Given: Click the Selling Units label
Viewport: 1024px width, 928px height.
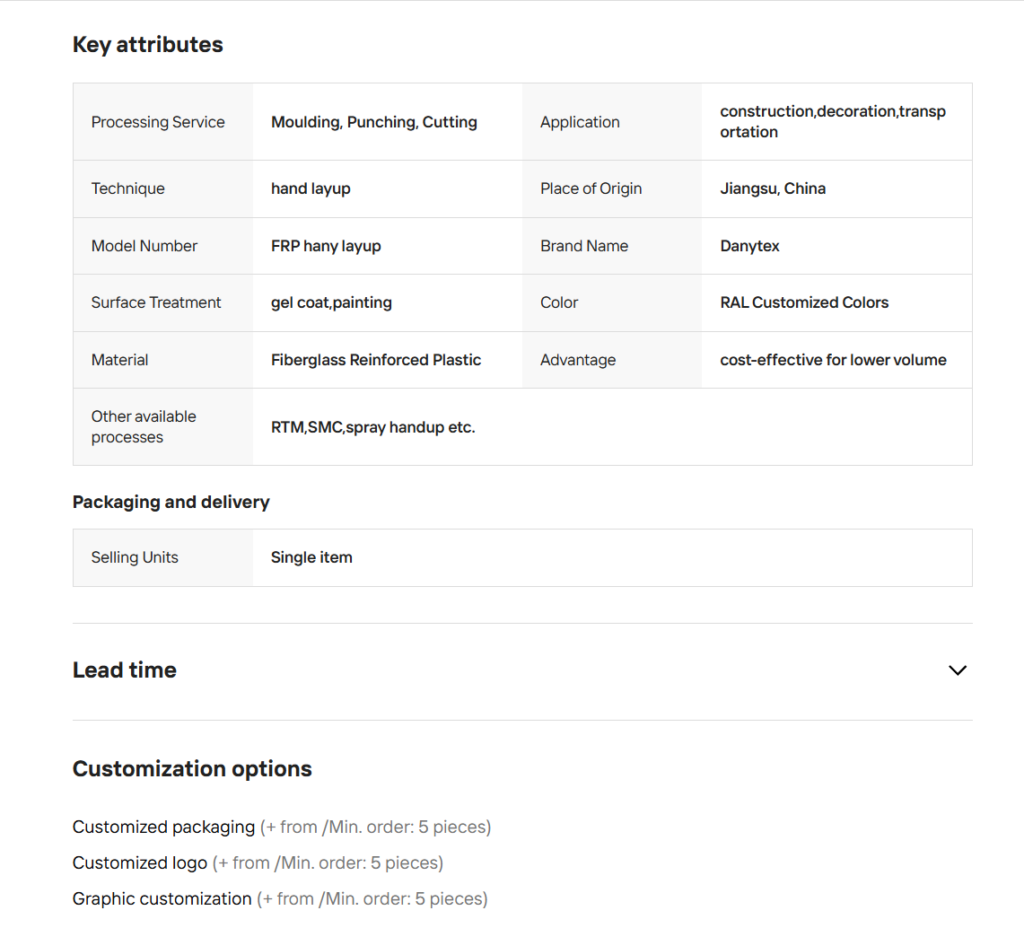Looking at the screenshot, I should (x=135, y=558).
